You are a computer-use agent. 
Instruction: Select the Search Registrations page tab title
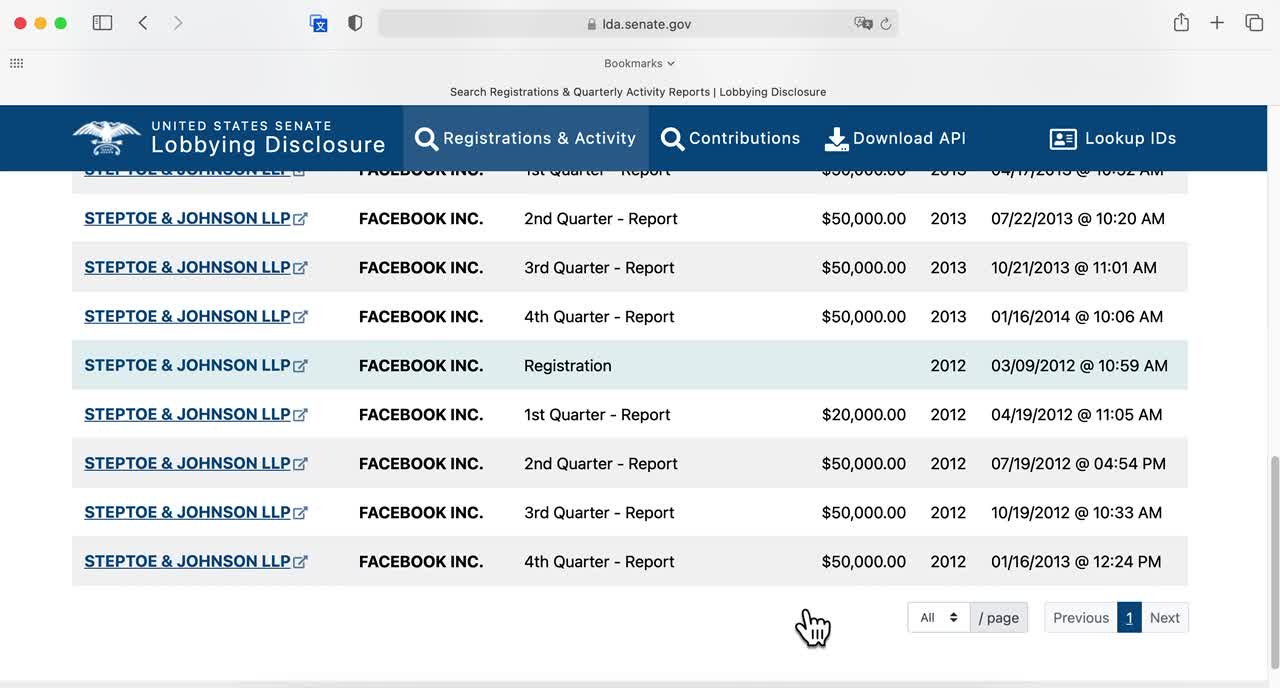pyautogui.click(x=638, y=91)
